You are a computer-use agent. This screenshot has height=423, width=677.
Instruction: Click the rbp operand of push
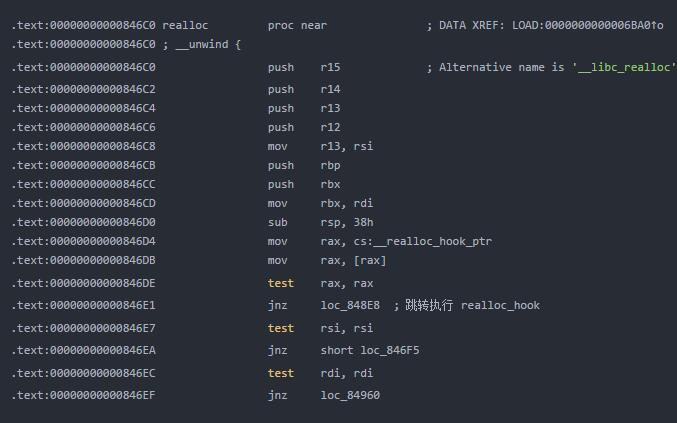[x=331, y=165]
